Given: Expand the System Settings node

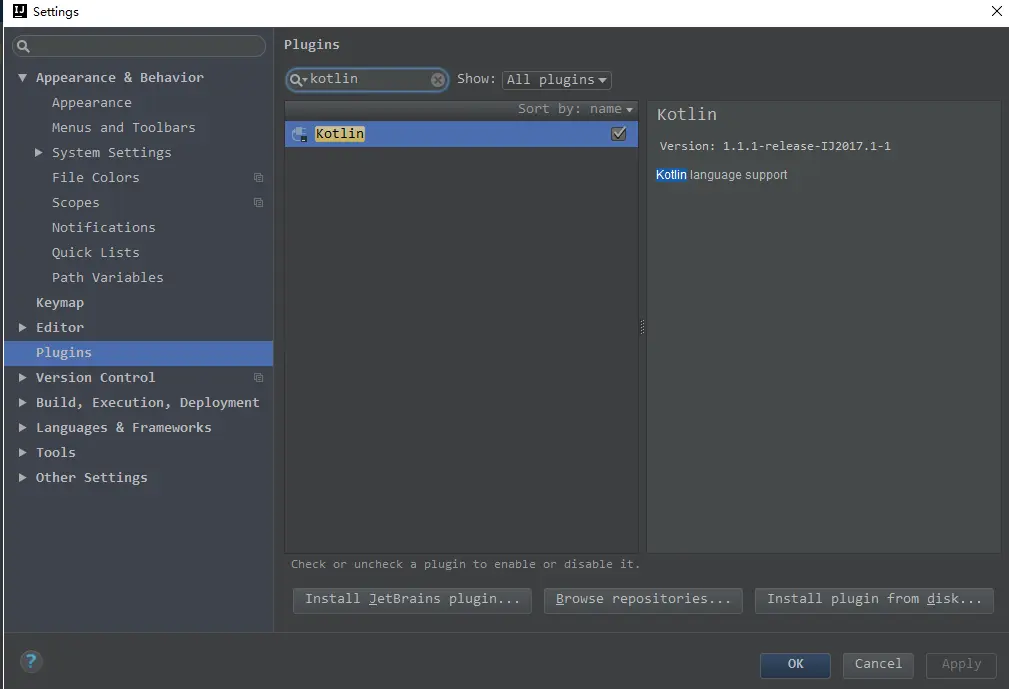Looking at the screenshot, I should [39, 152].
